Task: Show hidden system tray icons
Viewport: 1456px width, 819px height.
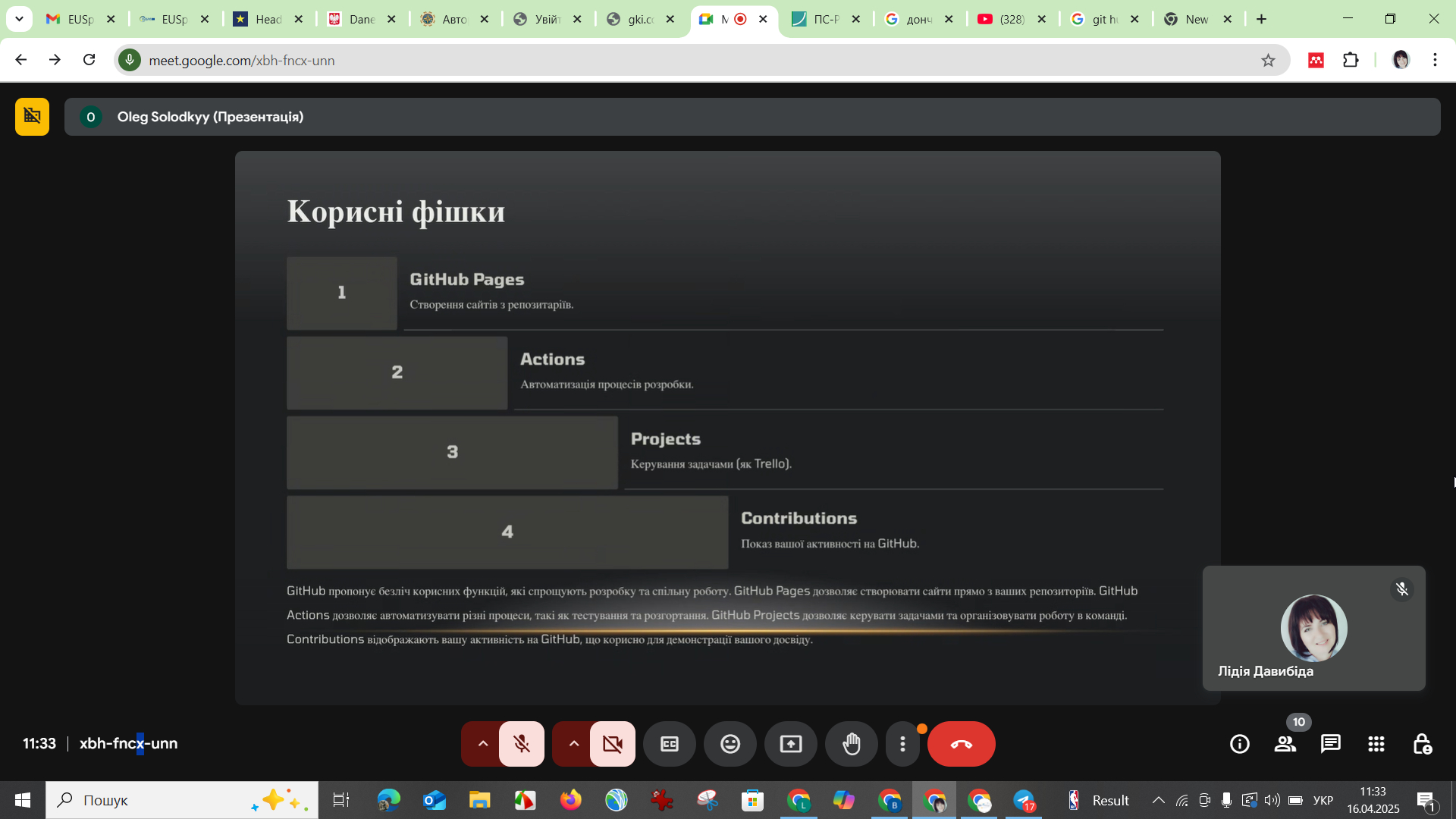Action: (1158, 800)
